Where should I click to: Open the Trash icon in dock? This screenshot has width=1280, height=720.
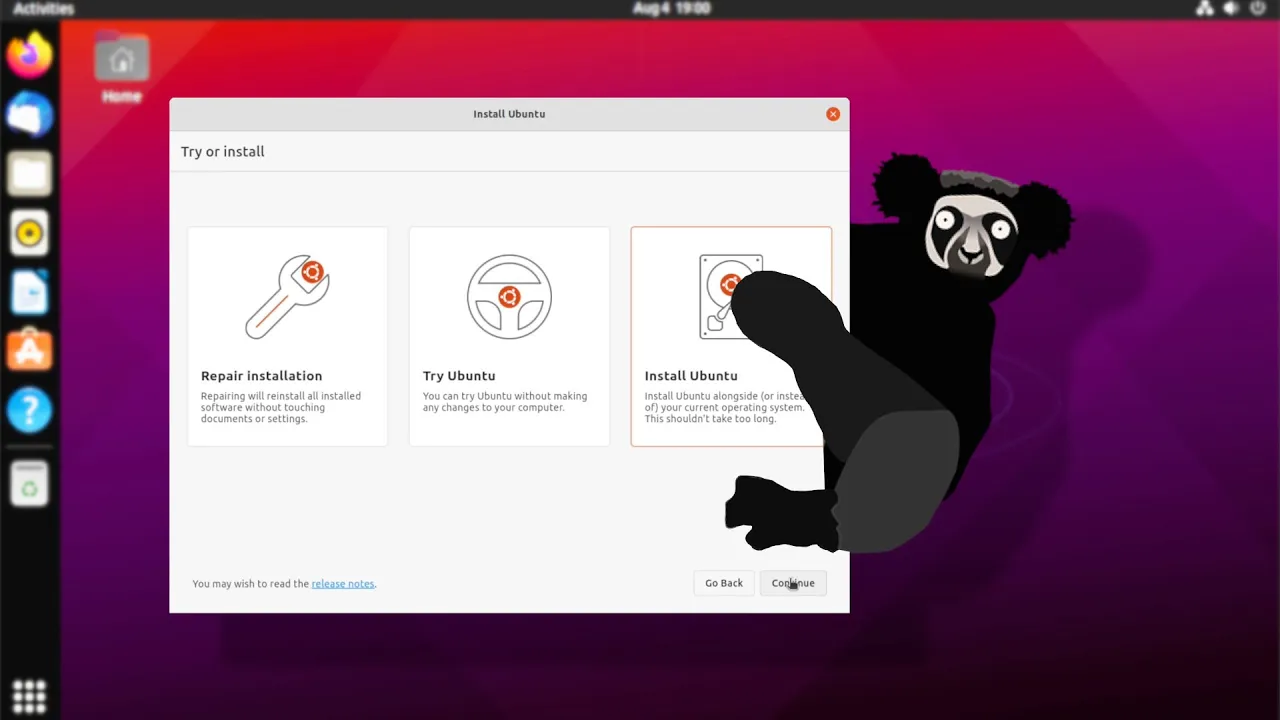(x=29, y=484)
